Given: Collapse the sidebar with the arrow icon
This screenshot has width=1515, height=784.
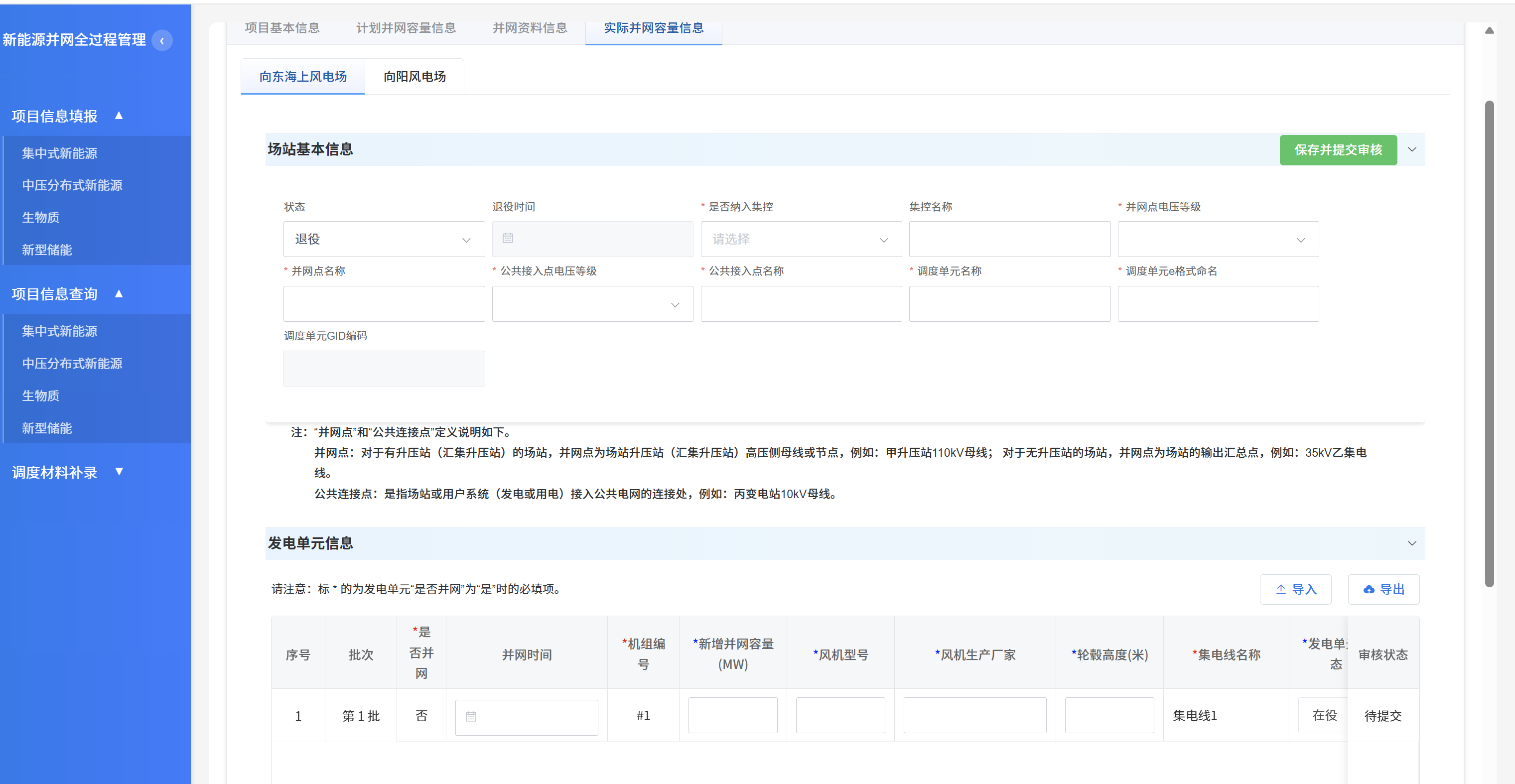Looking at the screenshot, I should point(162,40).
